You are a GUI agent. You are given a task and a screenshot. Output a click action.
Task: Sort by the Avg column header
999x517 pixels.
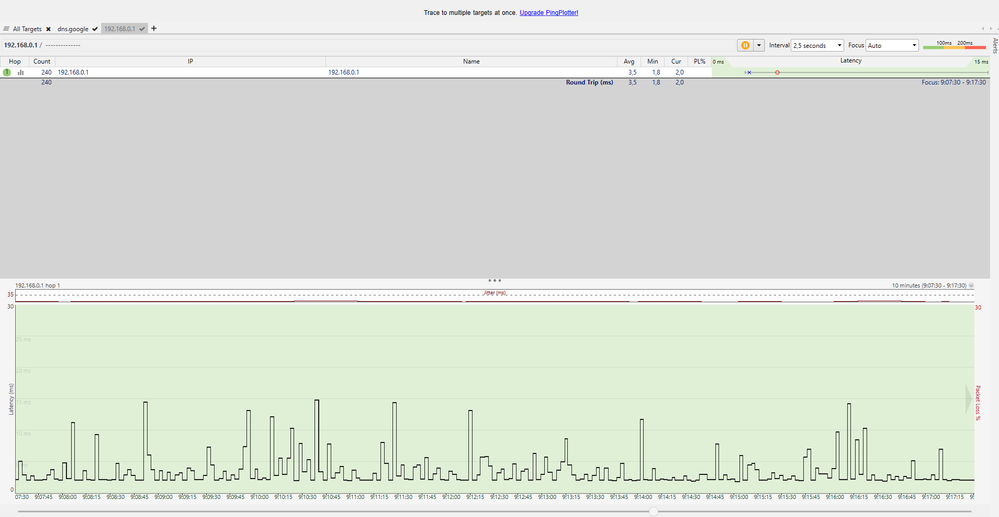click(x=629, y=61)
